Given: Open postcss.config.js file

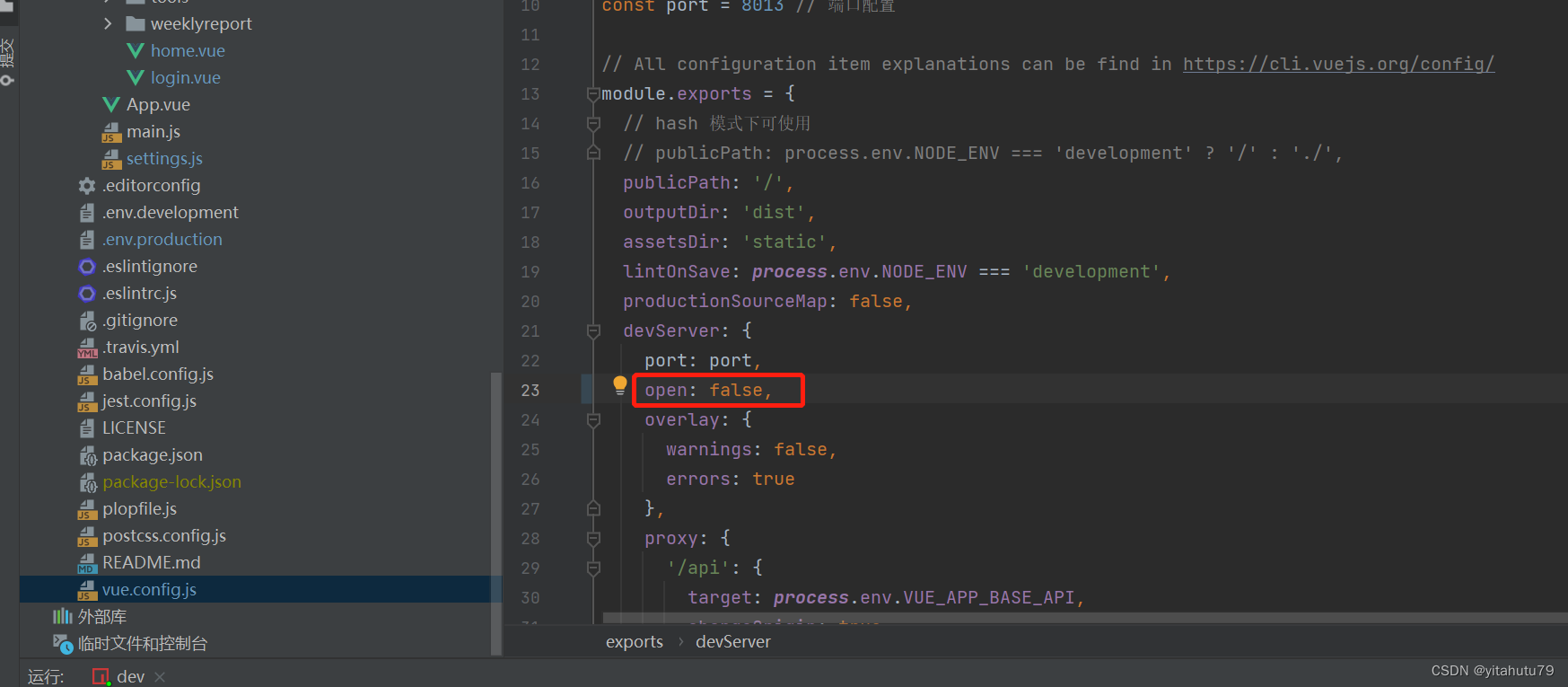Looking at the screenshot, I should coord(164,535).
